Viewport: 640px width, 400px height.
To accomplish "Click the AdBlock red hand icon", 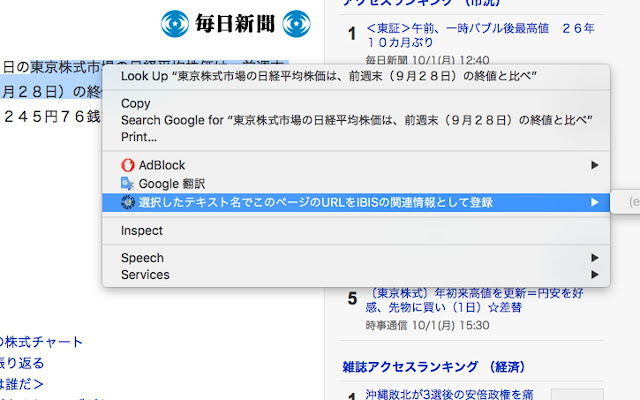I will click(x=128, y=165).
